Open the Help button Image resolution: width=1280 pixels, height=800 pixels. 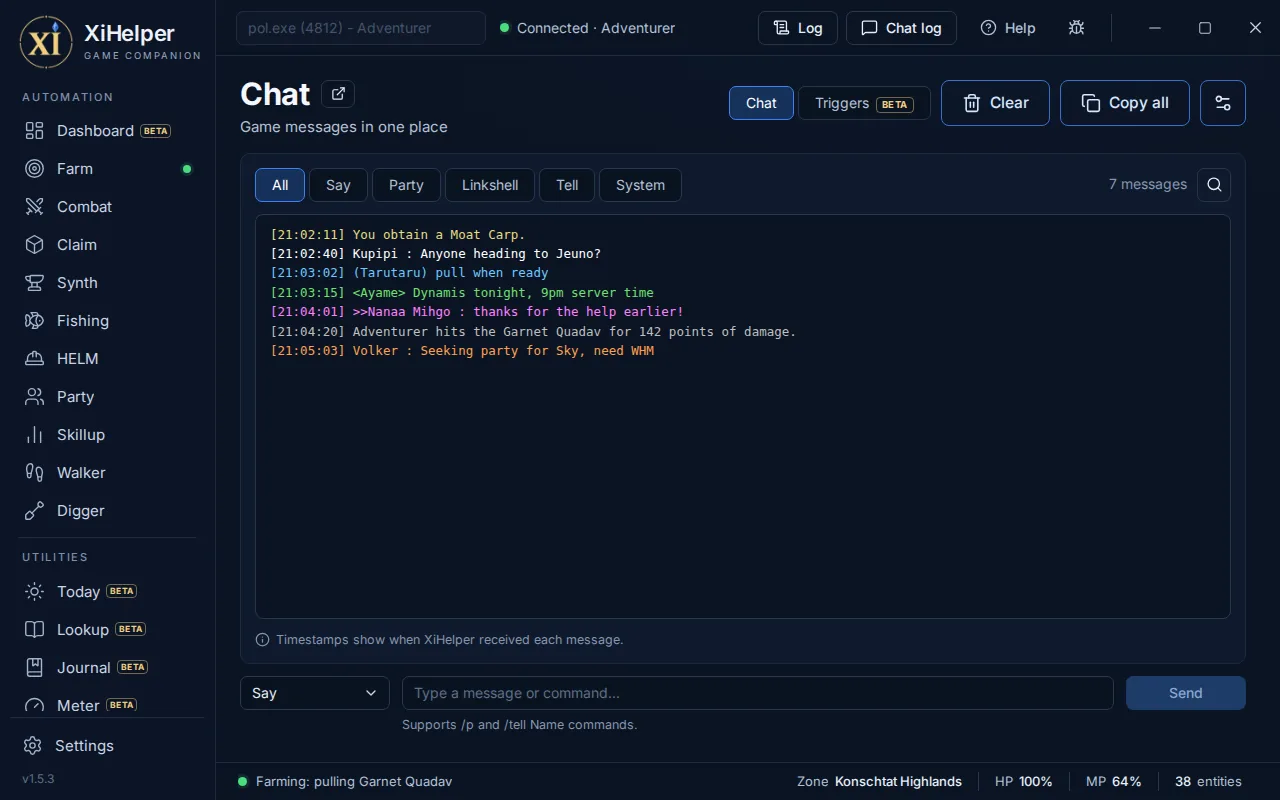pos(1008,28)
